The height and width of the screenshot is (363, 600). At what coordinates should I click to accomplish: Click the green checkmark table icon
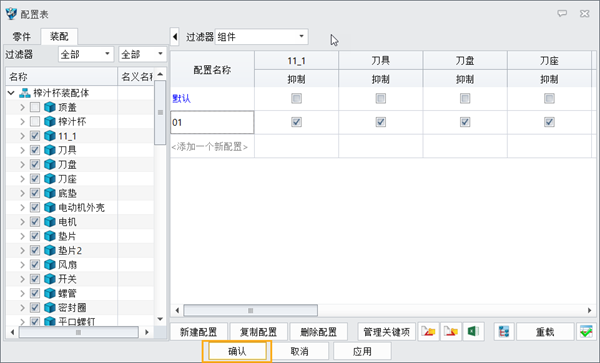pyautogui.click(x=586, y=332)
